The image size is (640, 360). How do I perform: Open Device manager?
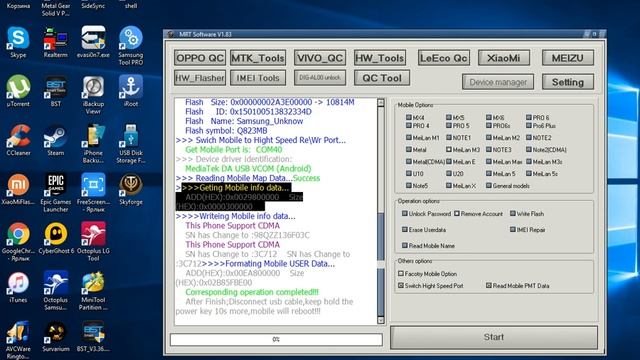pyautogui.click(x=498, y=82)
